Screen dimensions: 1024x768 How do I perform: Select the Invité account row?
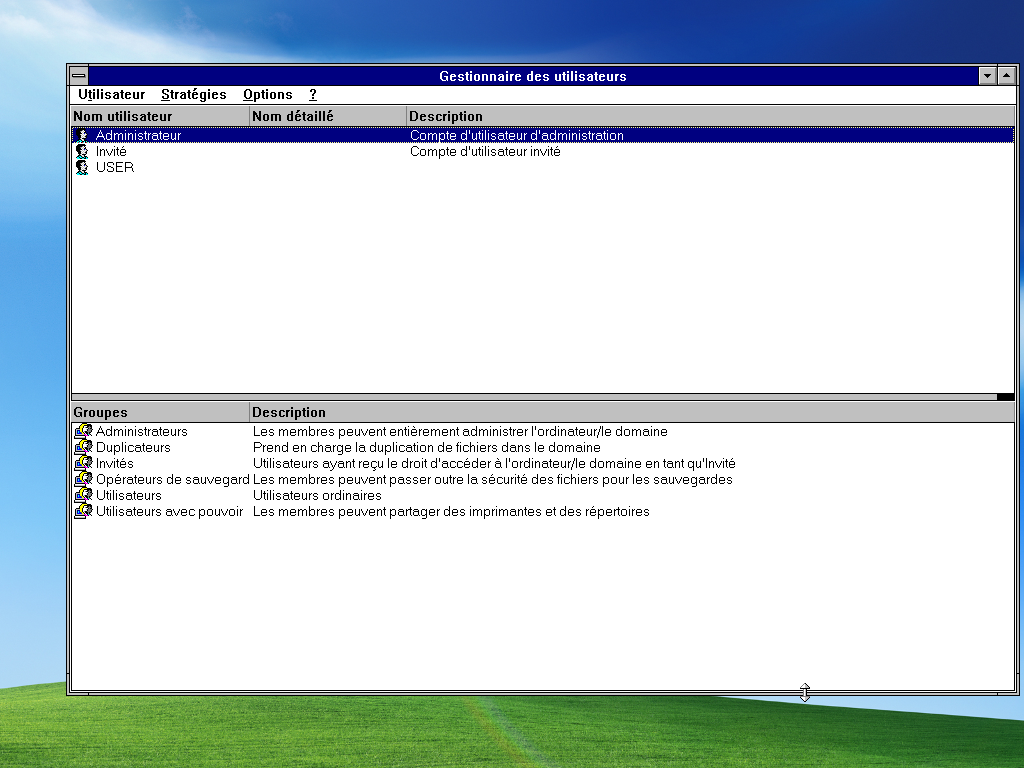click(110, 151)
